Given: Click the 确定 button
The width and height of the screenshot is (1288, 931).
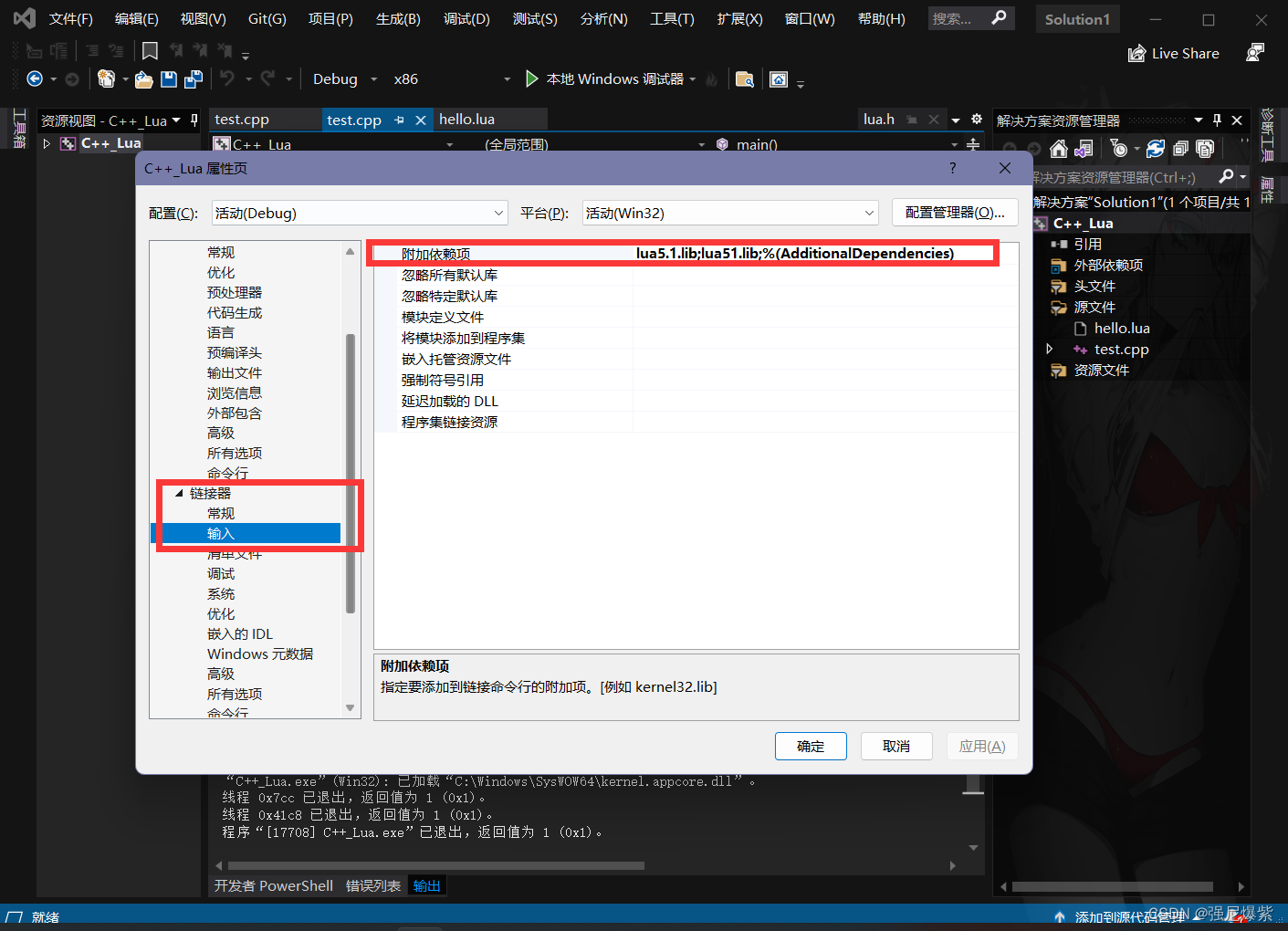Looking at the screenshot, I should tap(811, 746).
